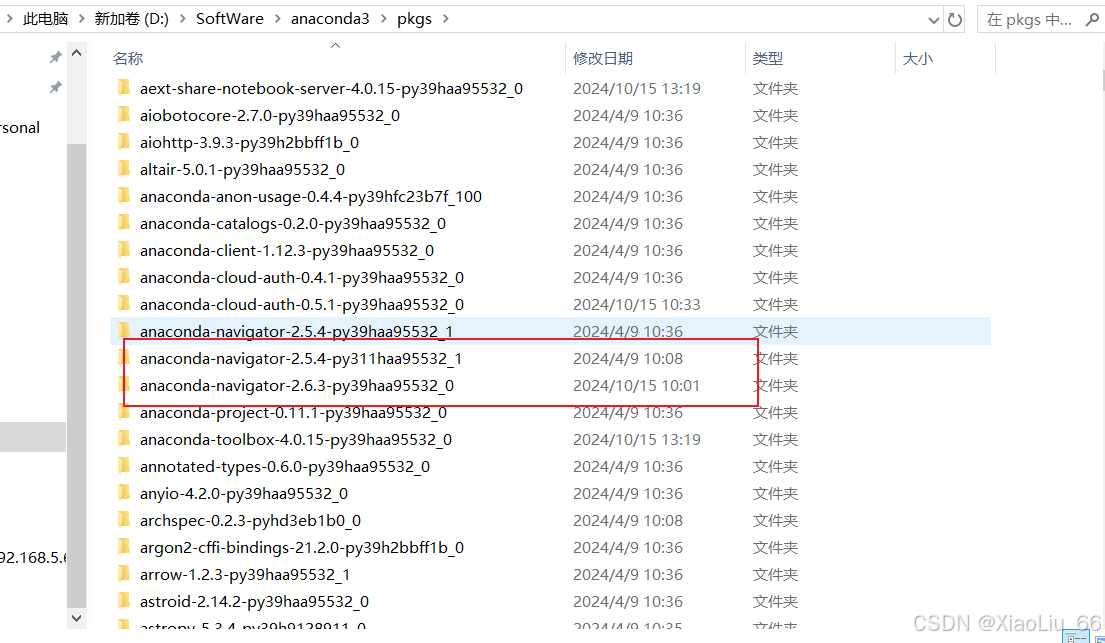Screen dimensions: 1105x643
Task: Click the navigation pane scroll up arrow
Action: pyautogui.click(x=77, y=53)
